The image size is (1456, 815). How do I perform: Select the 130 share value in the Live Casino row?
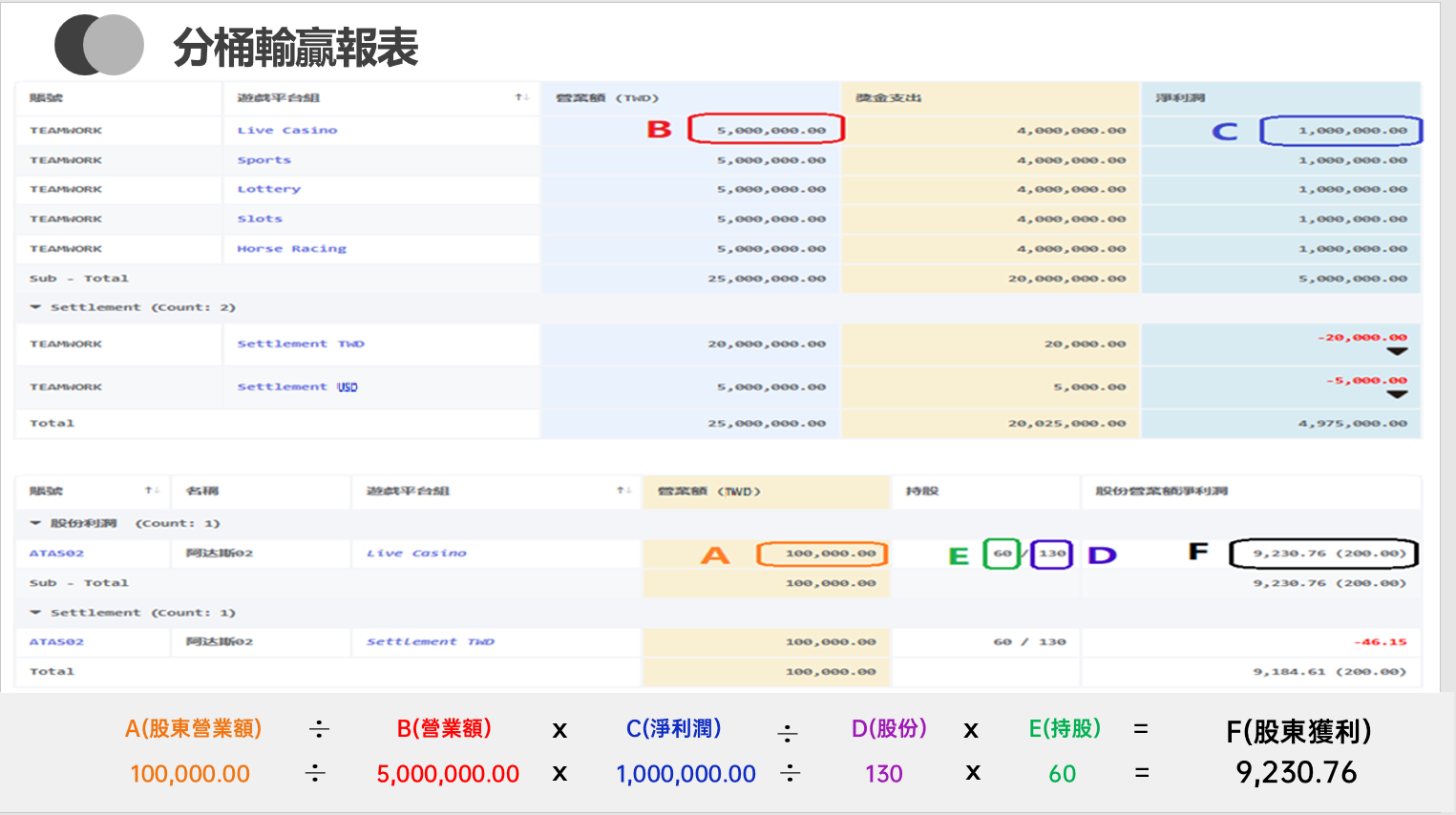point(1053,553)
